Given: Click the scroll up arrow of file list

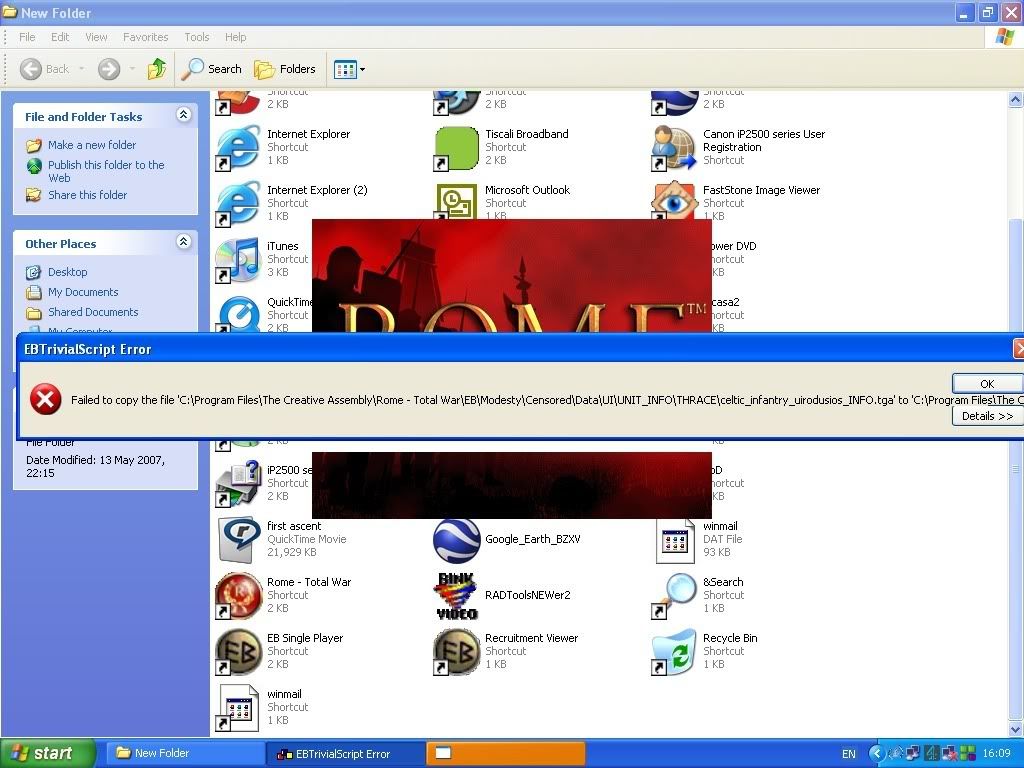Looking at the screenshot, I should point(1016,99).
